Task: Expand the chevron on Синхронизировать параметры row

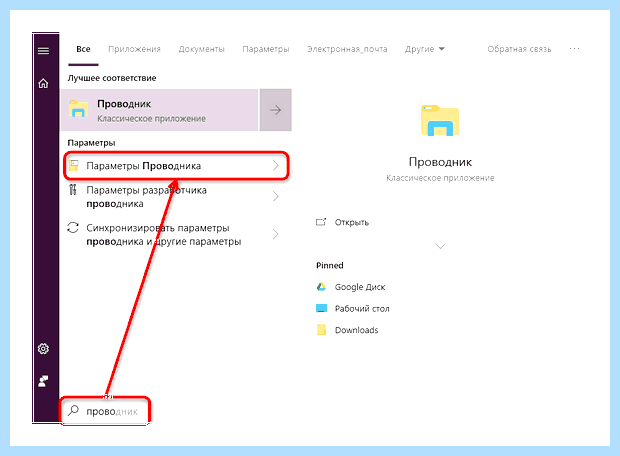Action: pos(276,234)
